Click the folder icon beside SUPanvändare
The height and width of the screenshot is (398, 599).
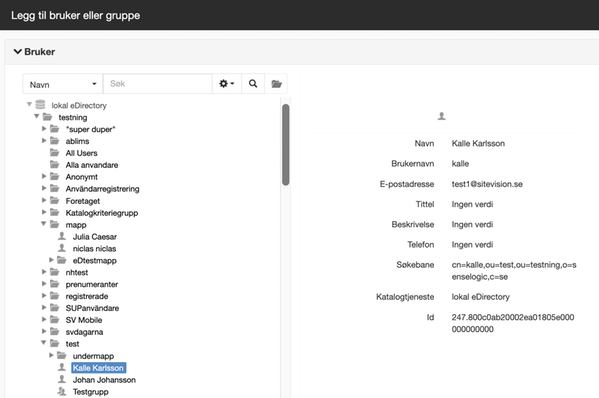tap(55, 307)
